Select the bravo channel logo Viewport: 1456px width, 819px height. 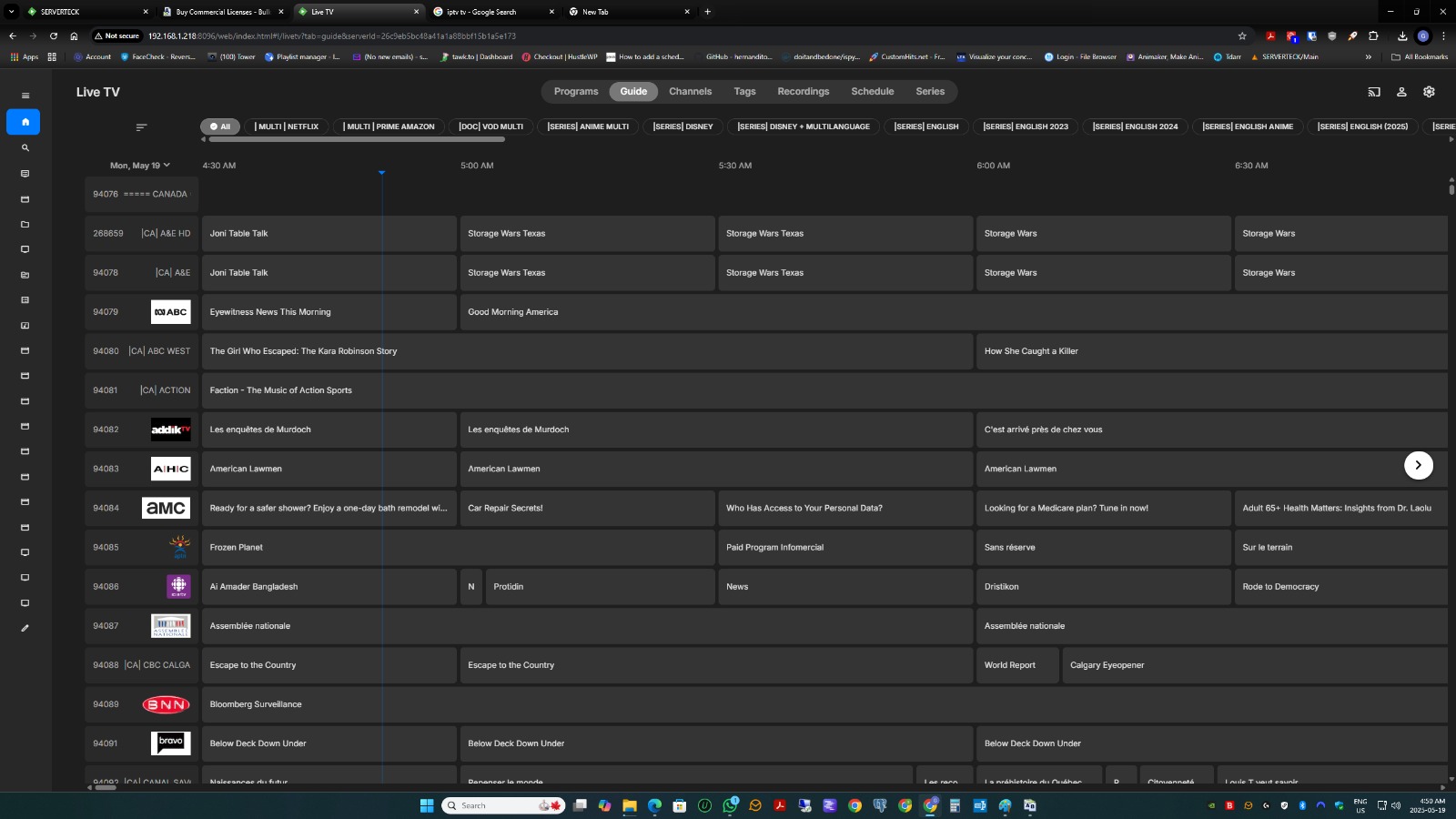(x=170, y=743)
